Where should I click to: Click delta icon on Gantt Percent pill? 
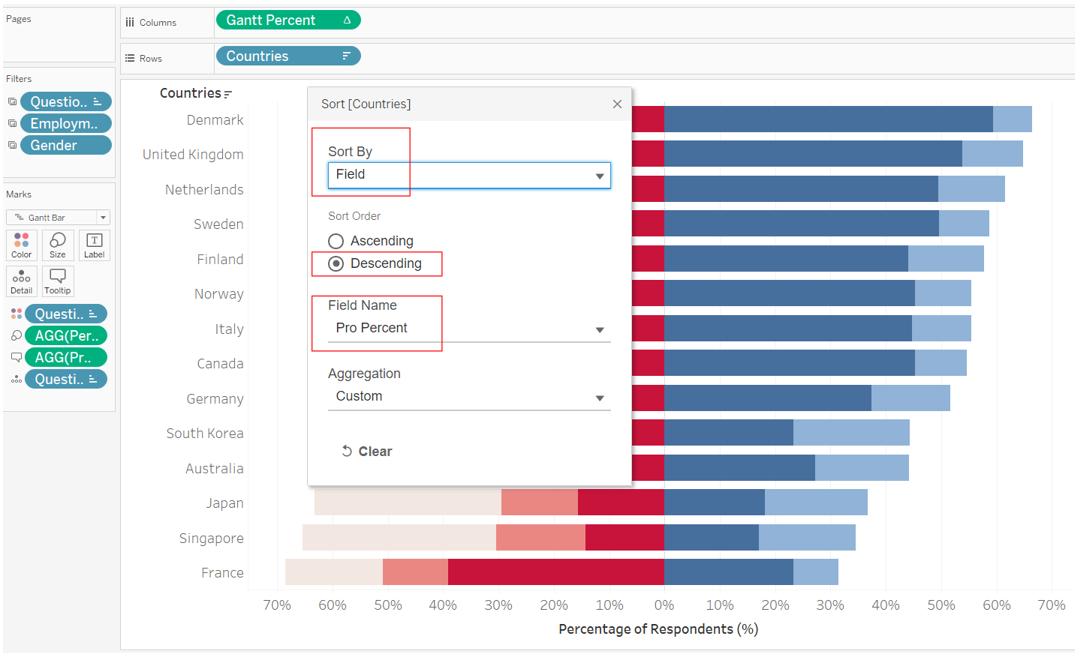pos(347,20)
